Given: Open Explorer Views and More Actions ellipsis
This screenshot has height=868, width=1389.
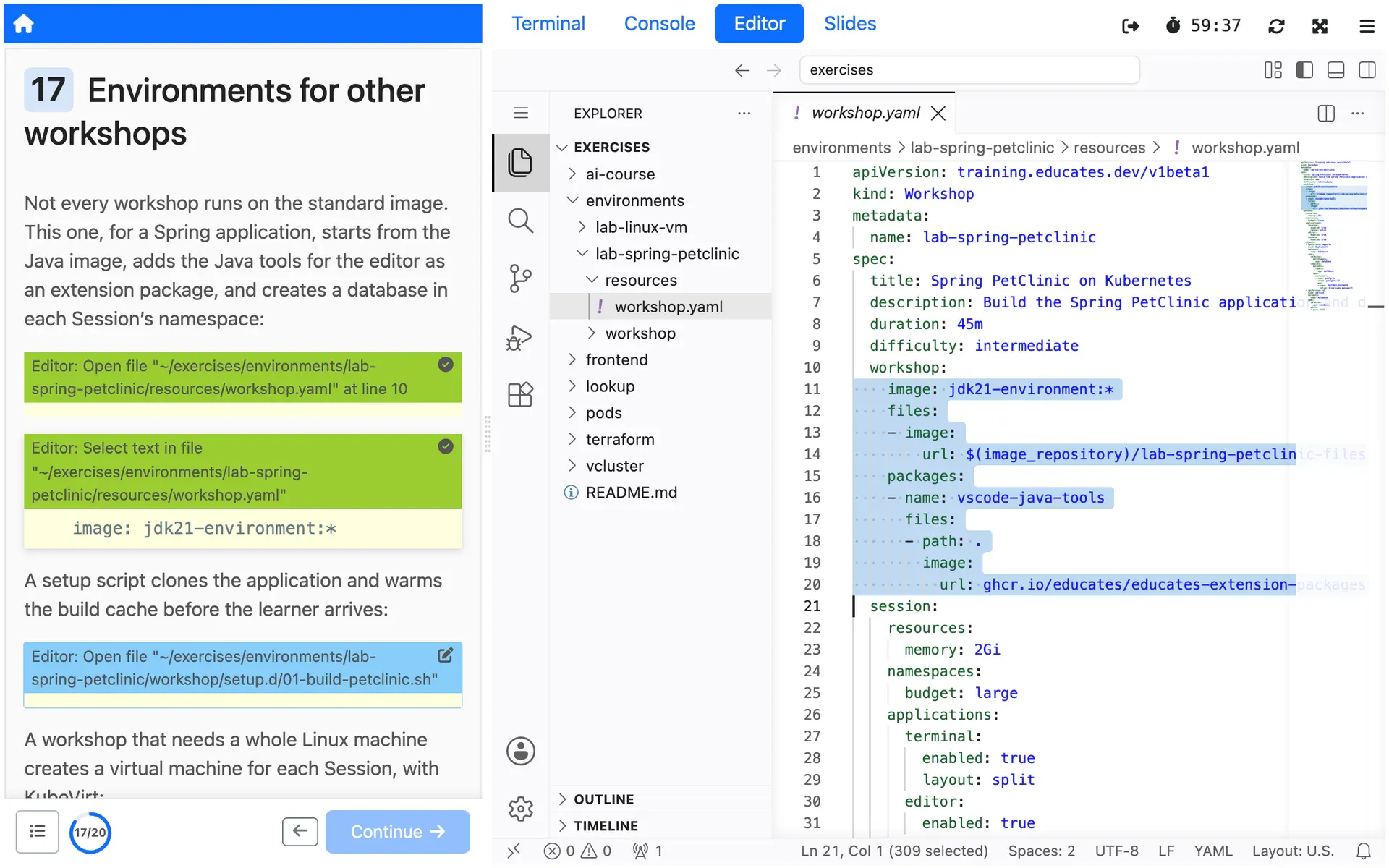Looking at the screenshot, I should 744,113.
